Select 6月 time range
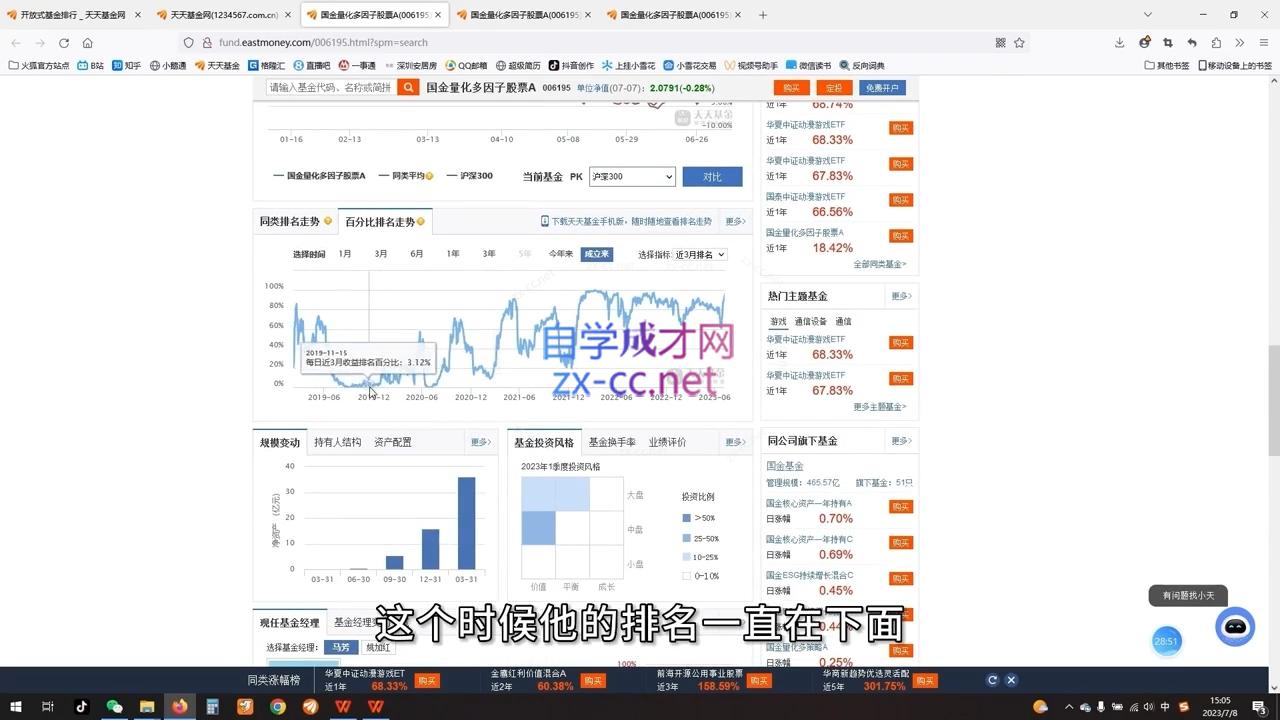Screen dimensions: 1280x720 pyautogui.click(x=417, y=254)
